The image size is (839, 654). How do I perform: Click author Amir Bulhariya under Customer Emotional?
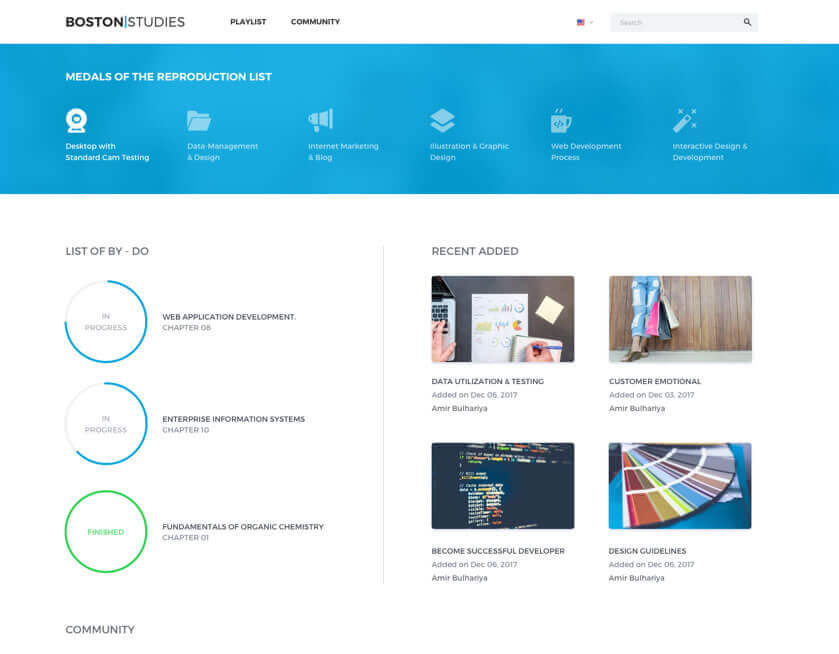637,408
